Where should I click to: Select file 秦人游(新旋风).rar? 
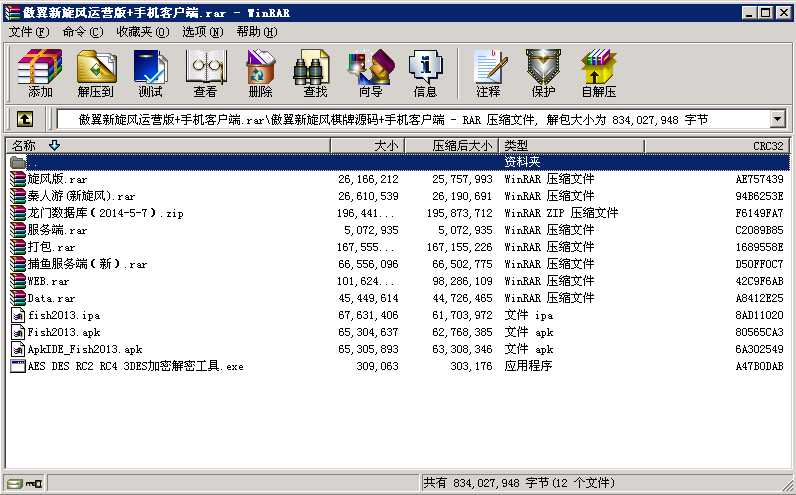tap(81, 196)
